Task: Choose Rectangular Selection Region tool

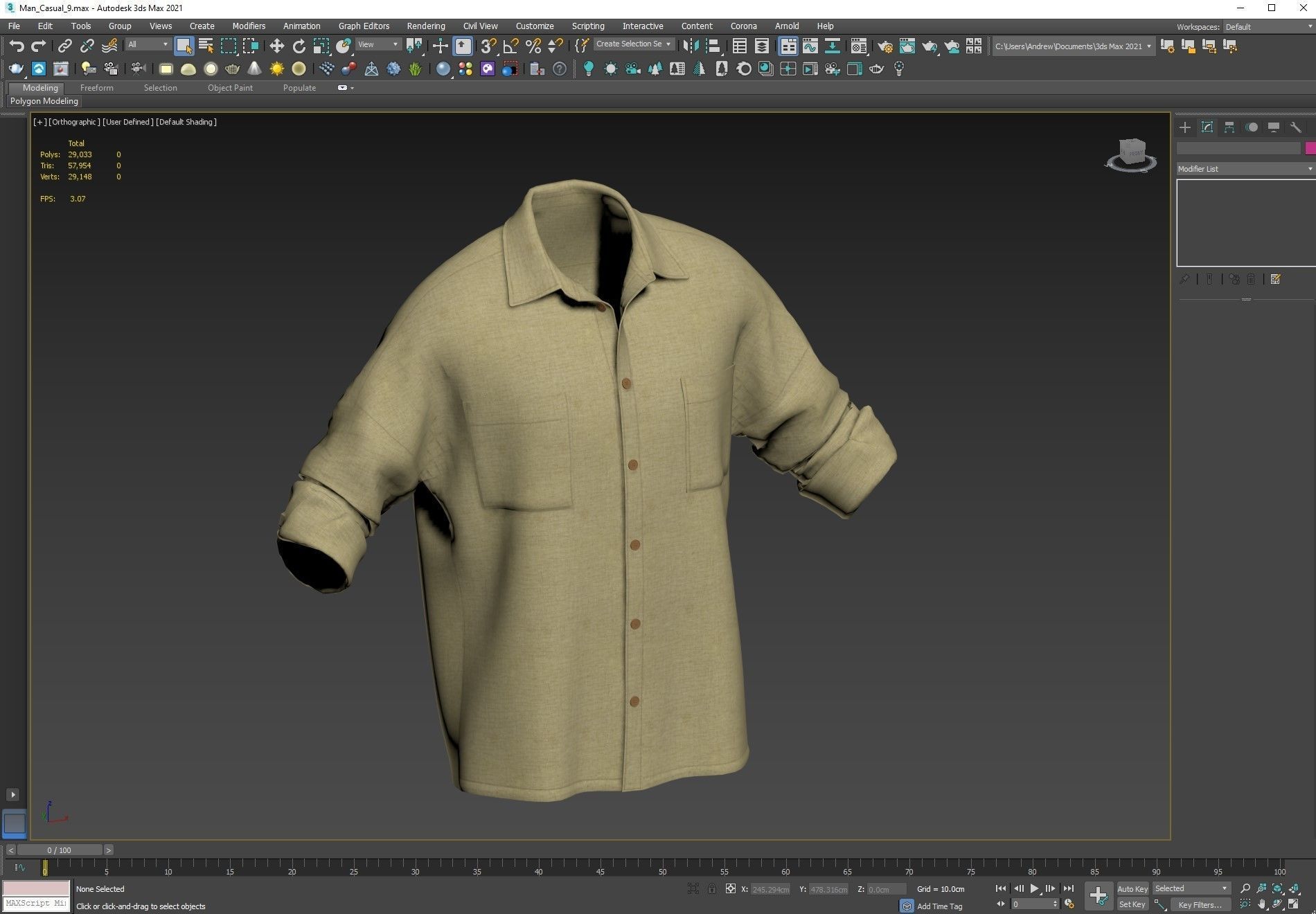Action: pyautogui.click(x=228, y=46)
